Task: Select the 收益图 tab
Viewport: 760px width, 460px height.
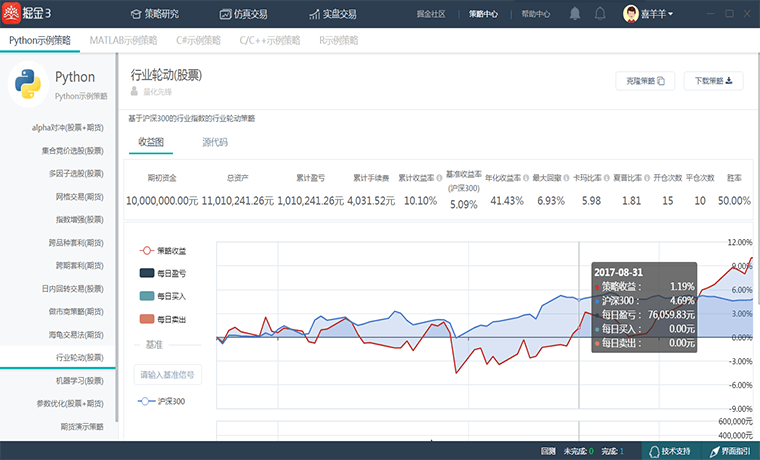Action: click(151, 142)
